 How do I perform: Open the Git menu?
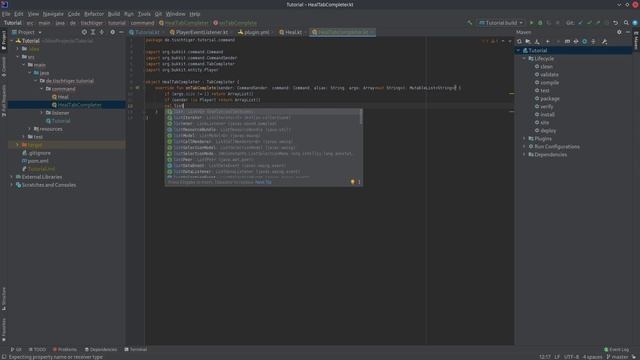click(x=158, y=14)
